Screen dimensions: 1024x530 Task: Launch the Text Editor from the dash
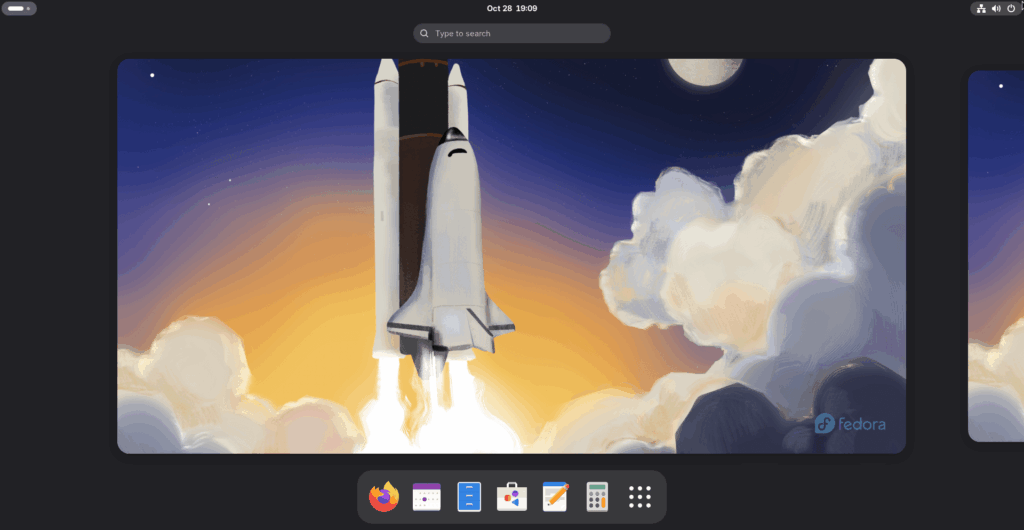tap(555, 497)
